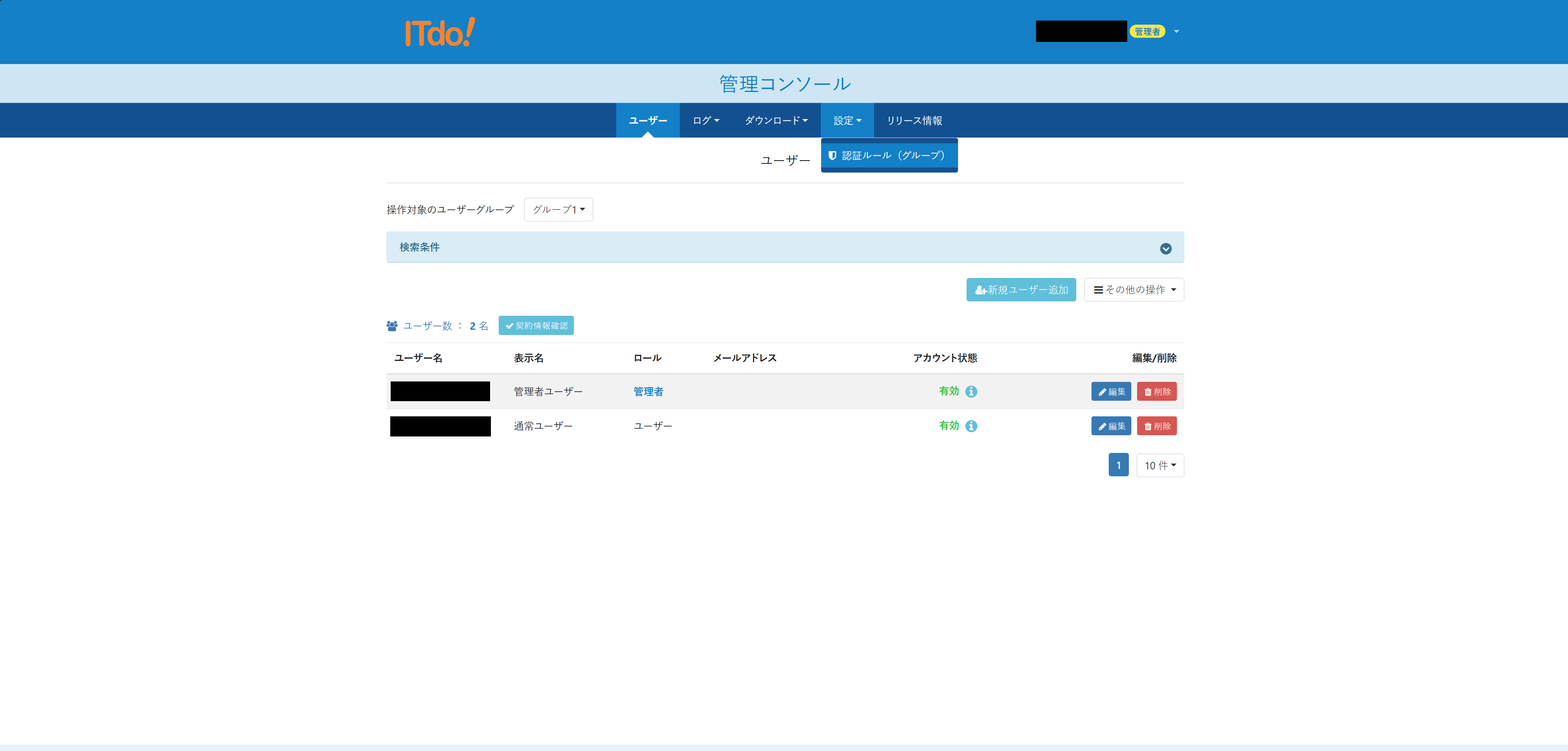
Task: Click info icon for 通常ユーザー account status
Action: tap(972, 426)
